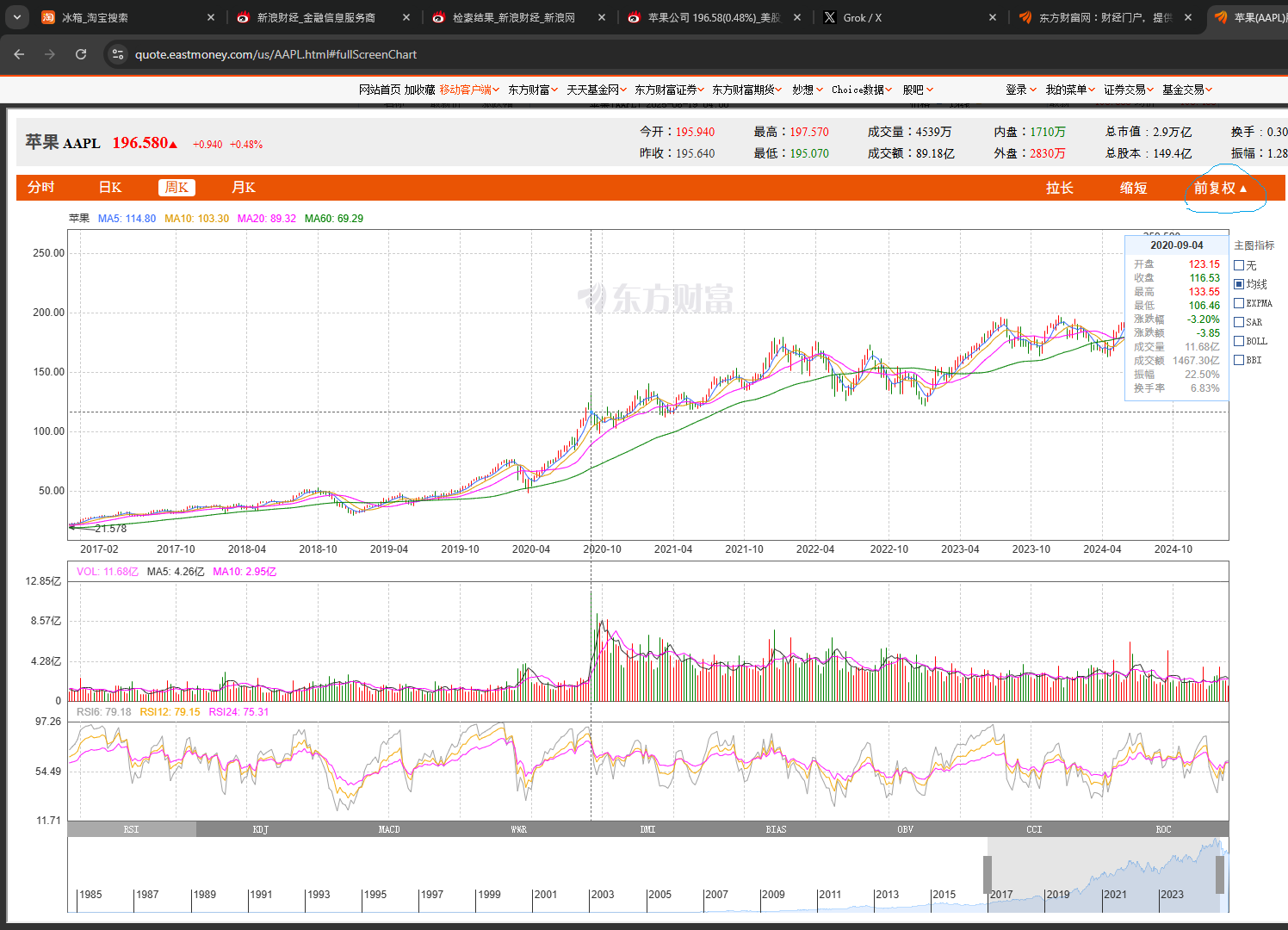Click the 拉长 stretch button
Viewport: 1288px width, 930px height.
(x=1060, y=188)
